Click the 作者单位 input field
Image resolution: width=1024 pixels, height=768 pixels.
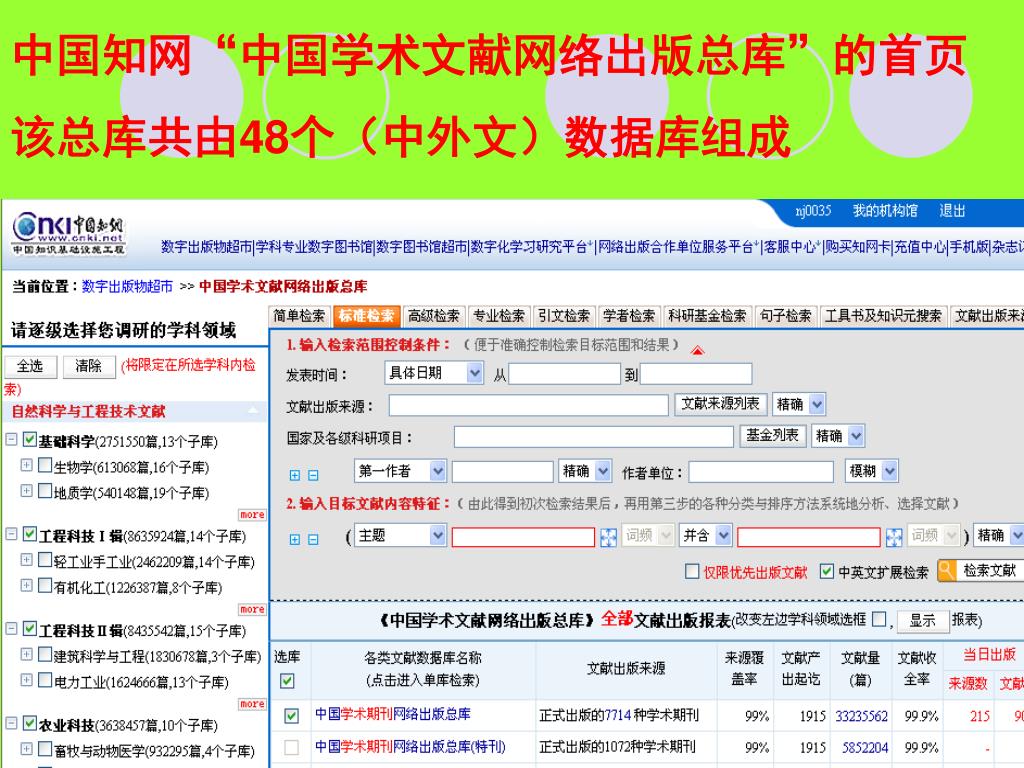point(761,472)
